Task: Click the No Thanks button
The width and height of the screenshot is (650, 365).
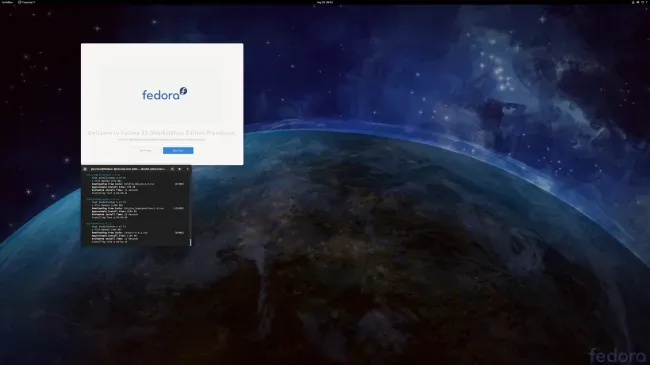Action: tap(146, 151)
